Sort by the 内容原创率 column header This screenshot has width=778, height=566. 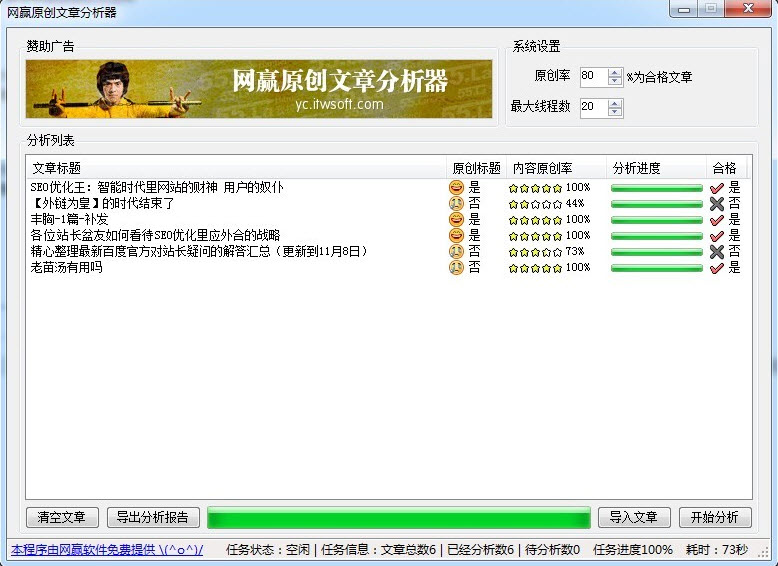556,168
